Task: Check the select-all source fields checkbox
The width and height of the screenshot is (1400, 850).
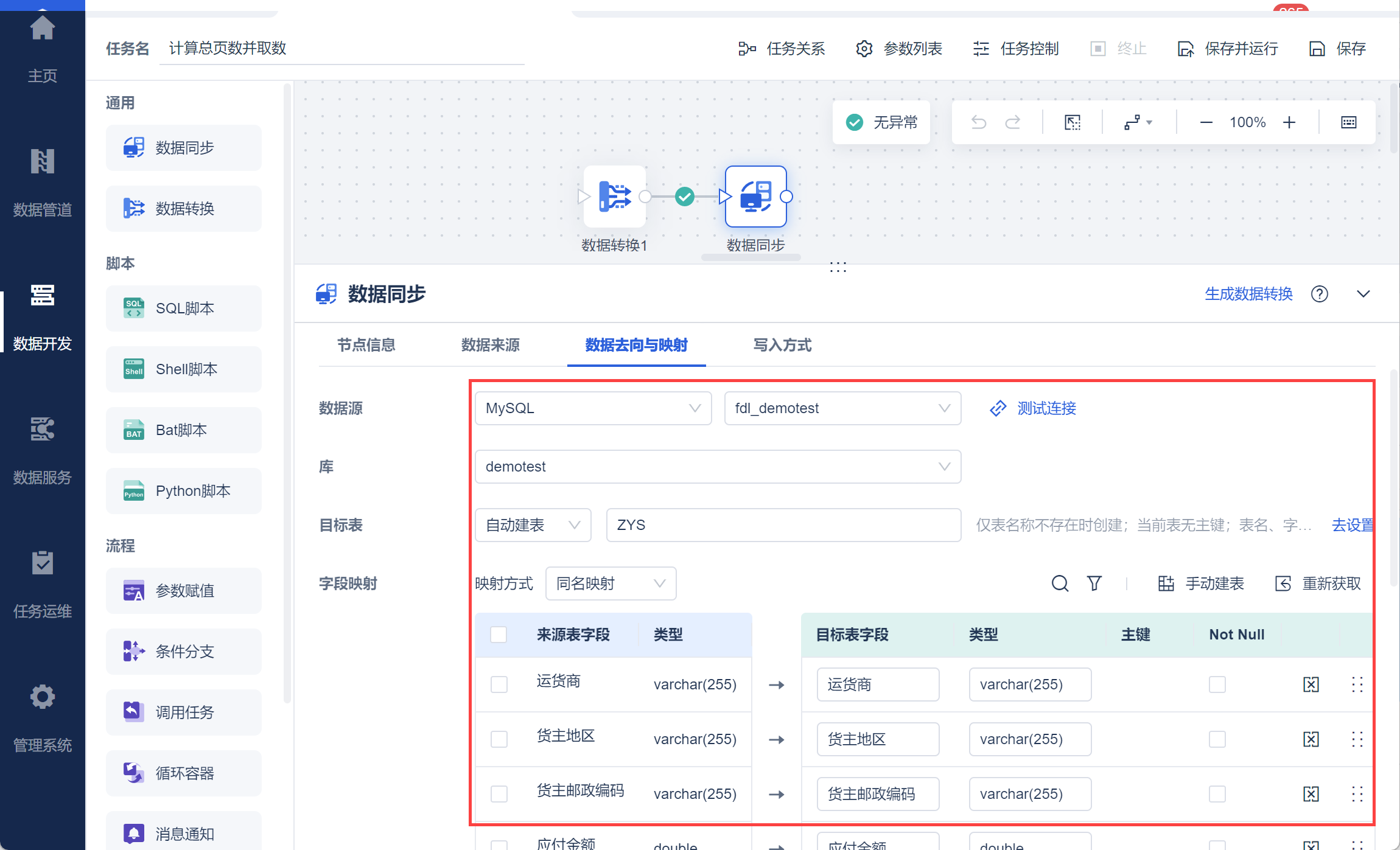Action: [x=499, y=635]
